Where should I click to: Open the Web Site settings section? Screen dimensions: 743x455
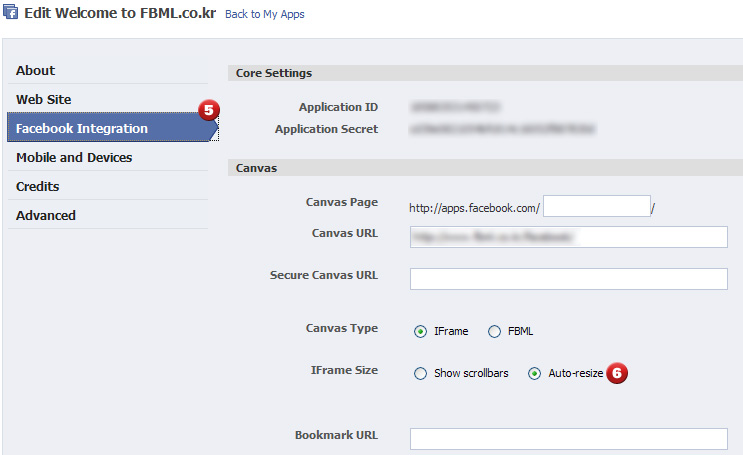click(x=108, y=100)
